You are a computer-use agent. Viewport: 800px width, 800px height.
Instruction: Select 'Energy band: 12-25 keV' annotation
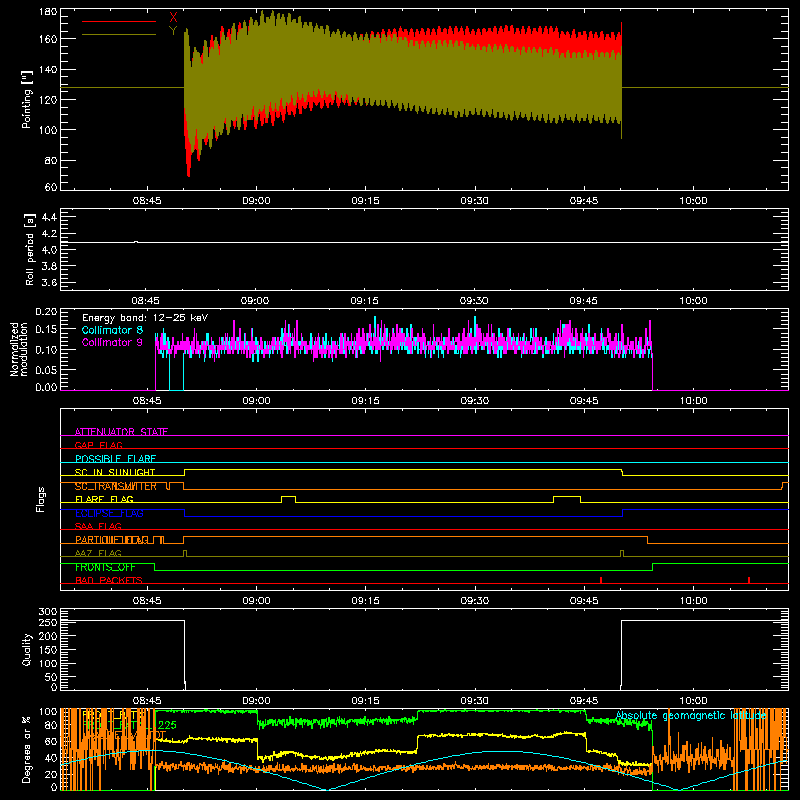[x=145, y=318]
